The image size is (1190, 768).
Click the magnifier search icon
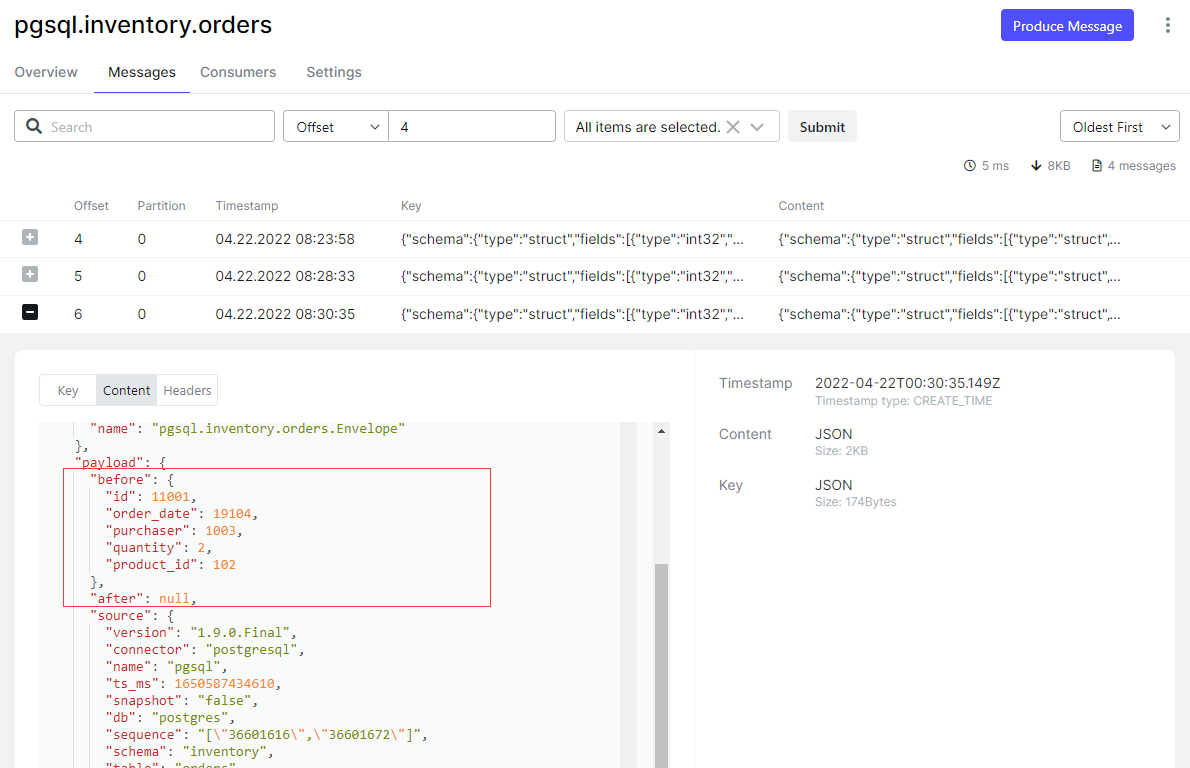[34, 126]
